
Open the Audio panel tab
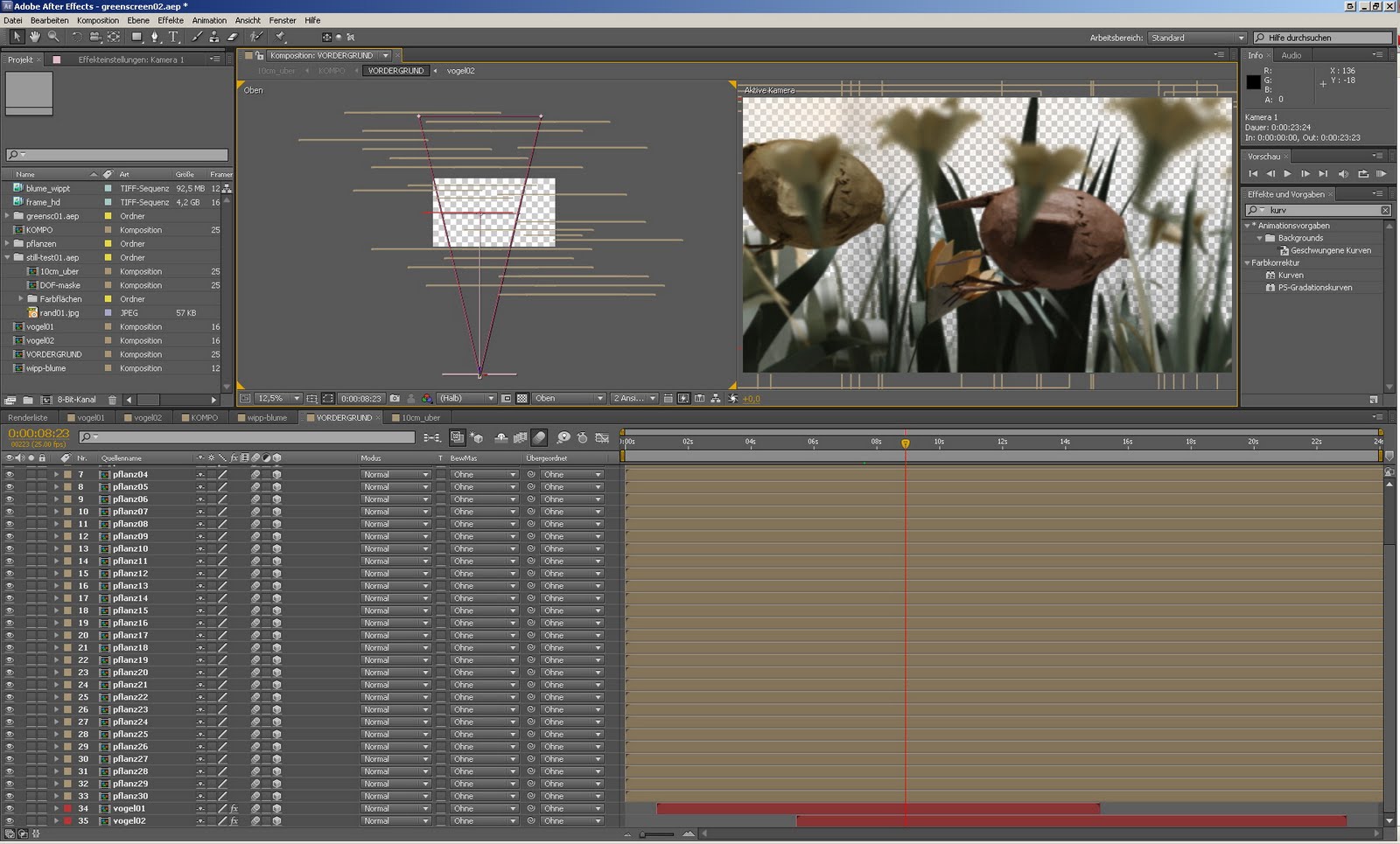coord(1291,55)
